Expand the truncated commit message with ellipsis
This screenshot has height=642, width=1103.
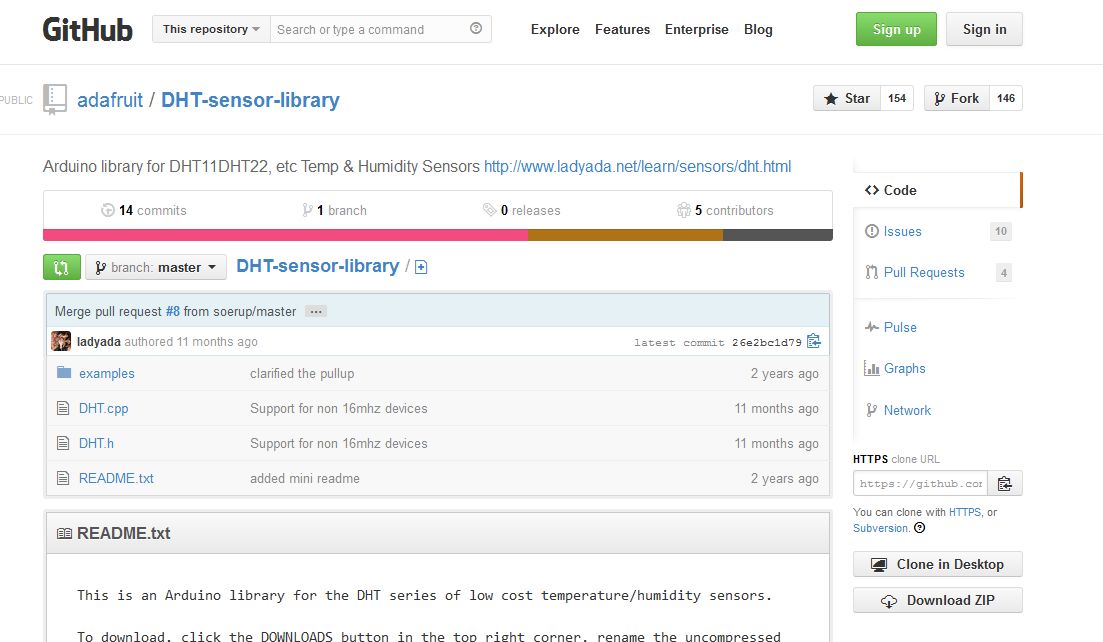315,311
